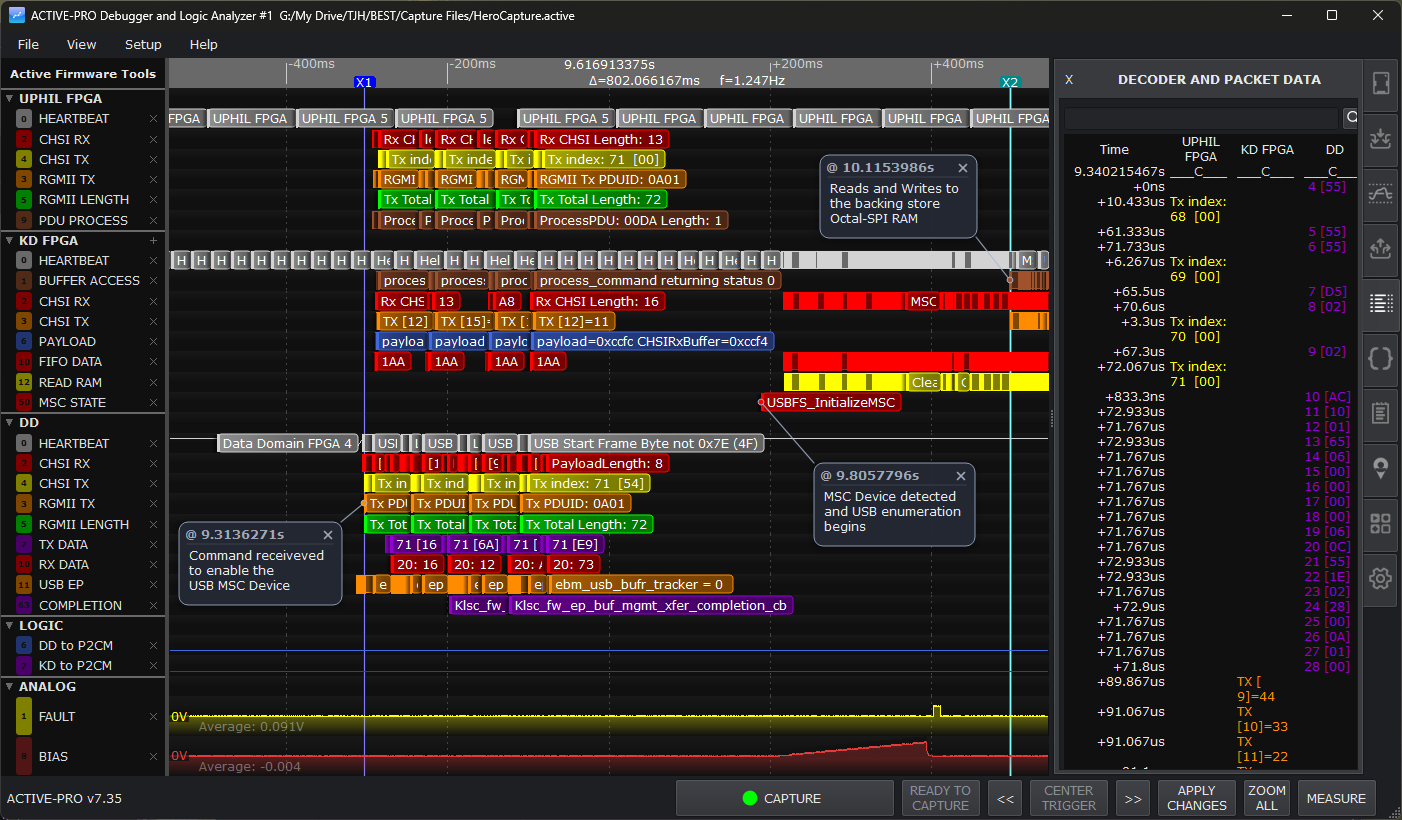Click the 'Active Firmware Tools' header
The width and height of the screenshot is (1402, 820).
[x=83, y=74]
